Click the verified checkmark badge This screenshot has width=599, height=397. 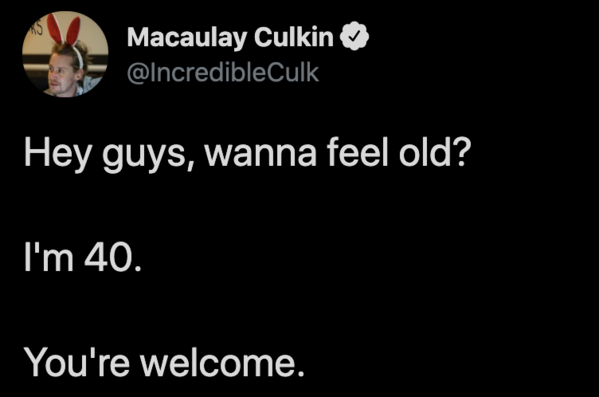pos(355,36)
